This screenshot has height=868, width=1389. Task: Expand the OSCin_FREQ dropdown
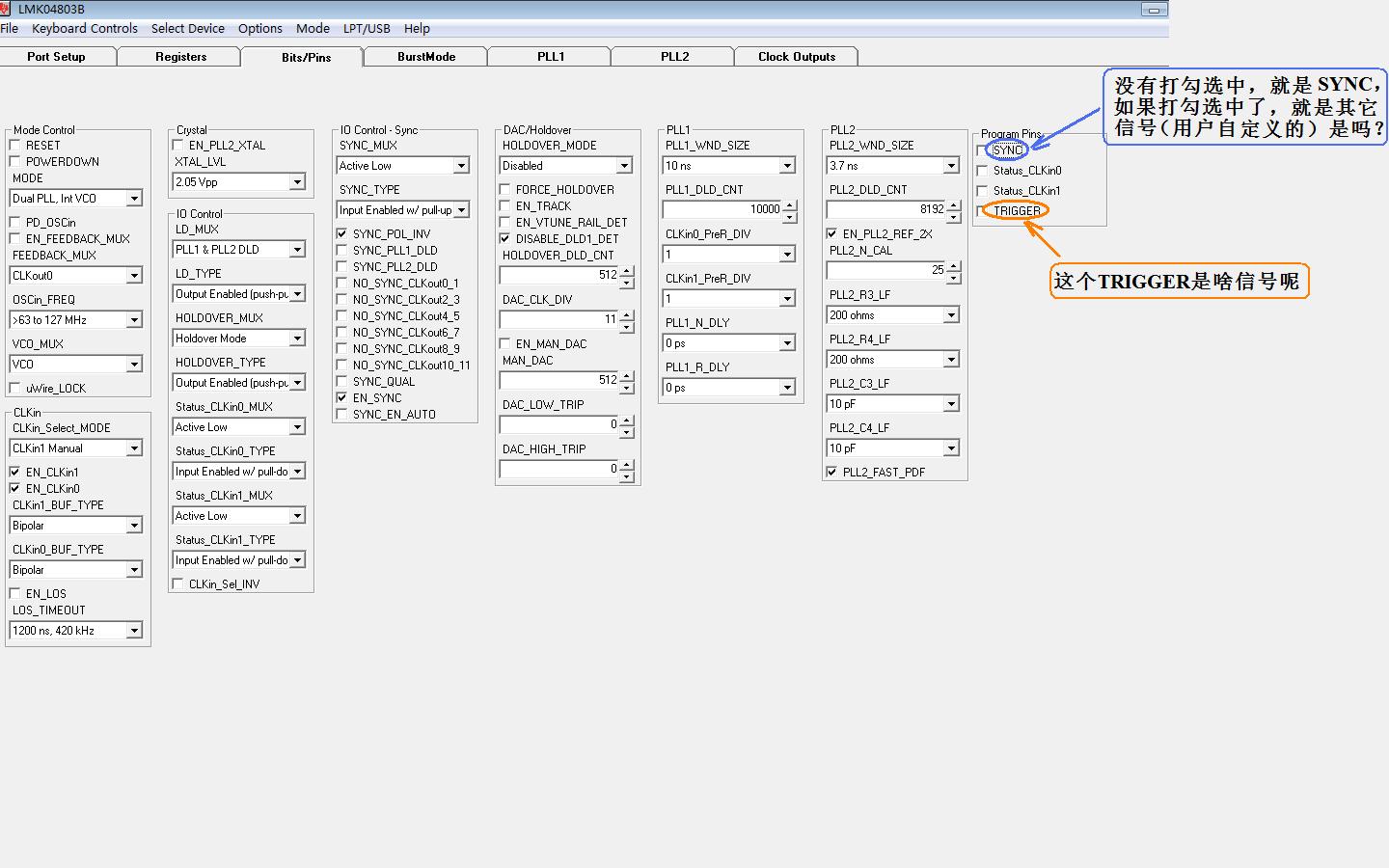pos(76,320)
